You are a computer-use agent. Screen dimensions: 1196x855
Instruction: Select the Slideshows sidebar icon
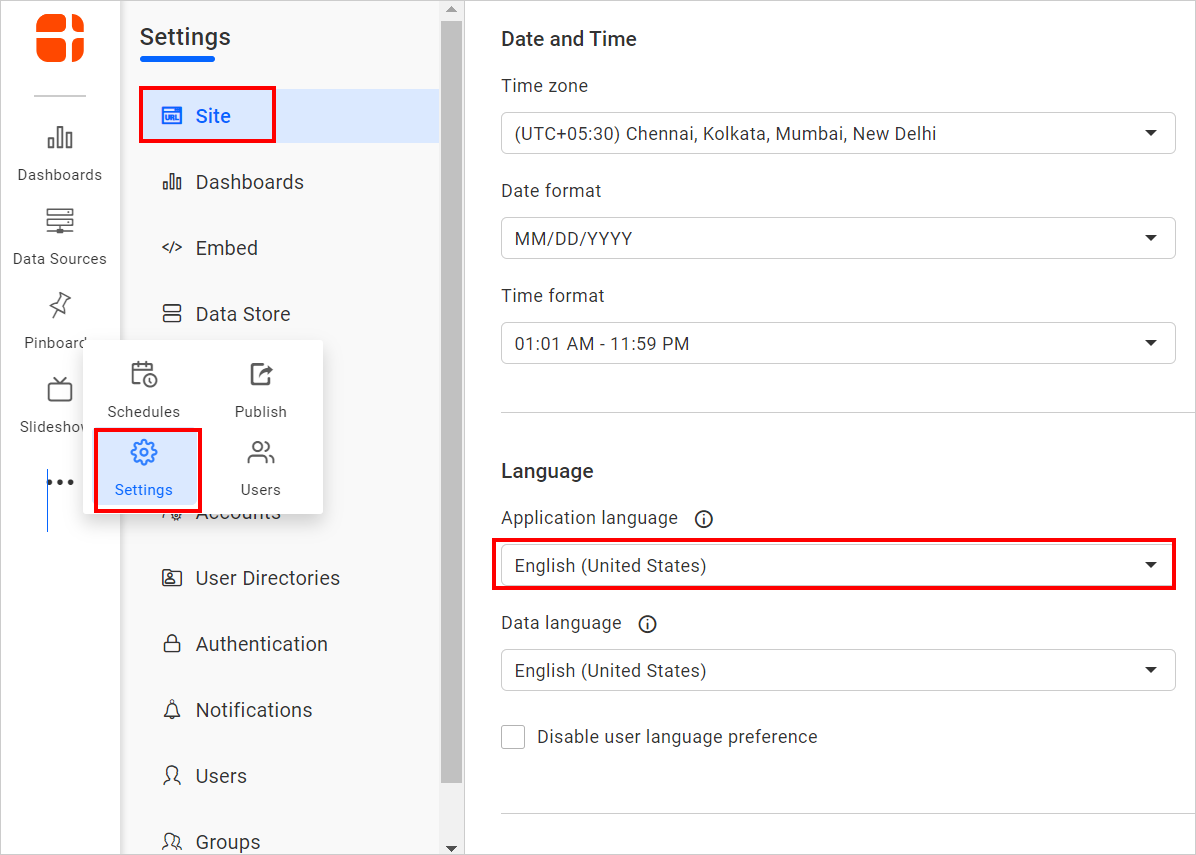click(x=60, y=400)
